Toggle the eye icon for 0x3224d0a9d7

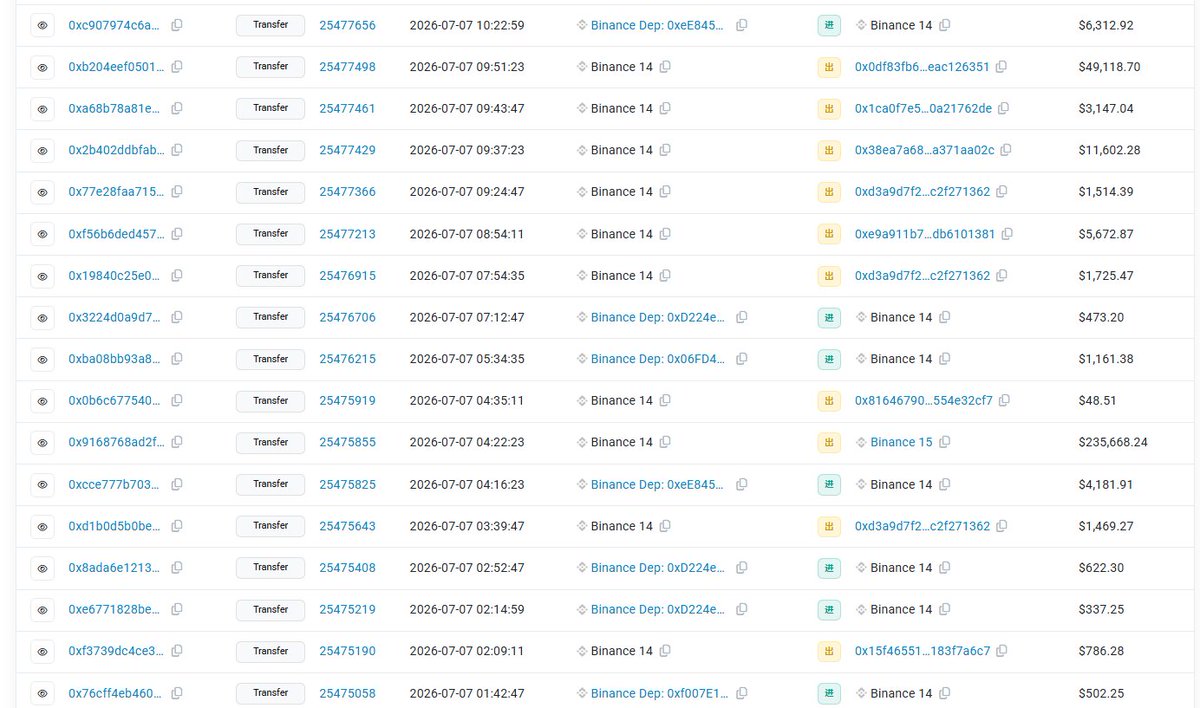pos(43,317)
